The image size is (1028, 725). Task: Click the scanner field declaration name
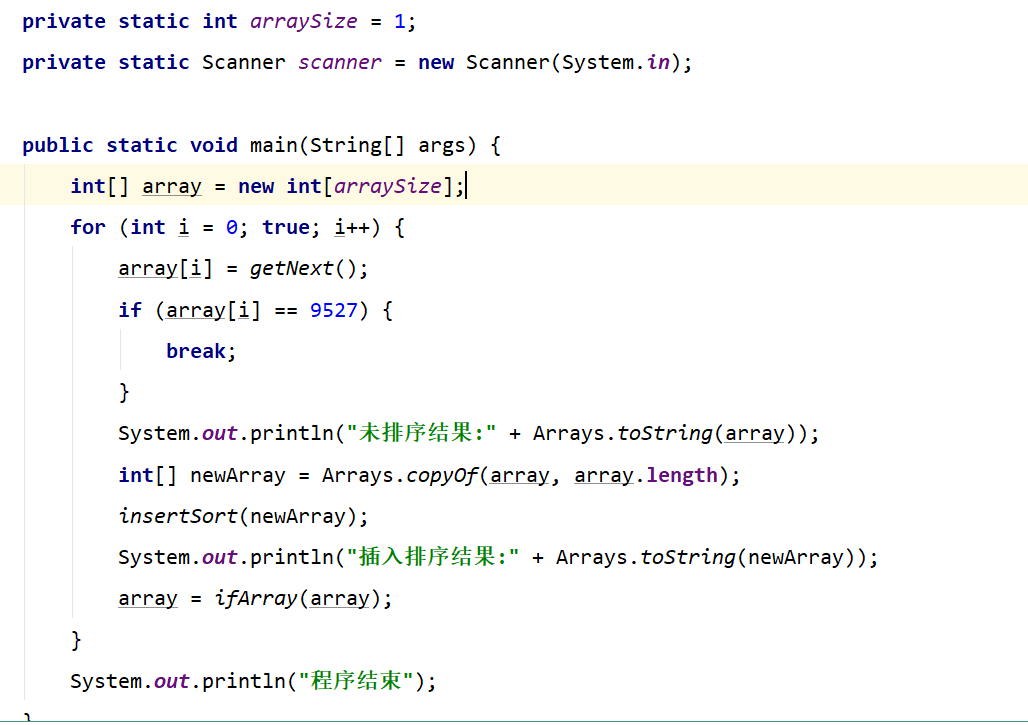click(x=340, y=62)
